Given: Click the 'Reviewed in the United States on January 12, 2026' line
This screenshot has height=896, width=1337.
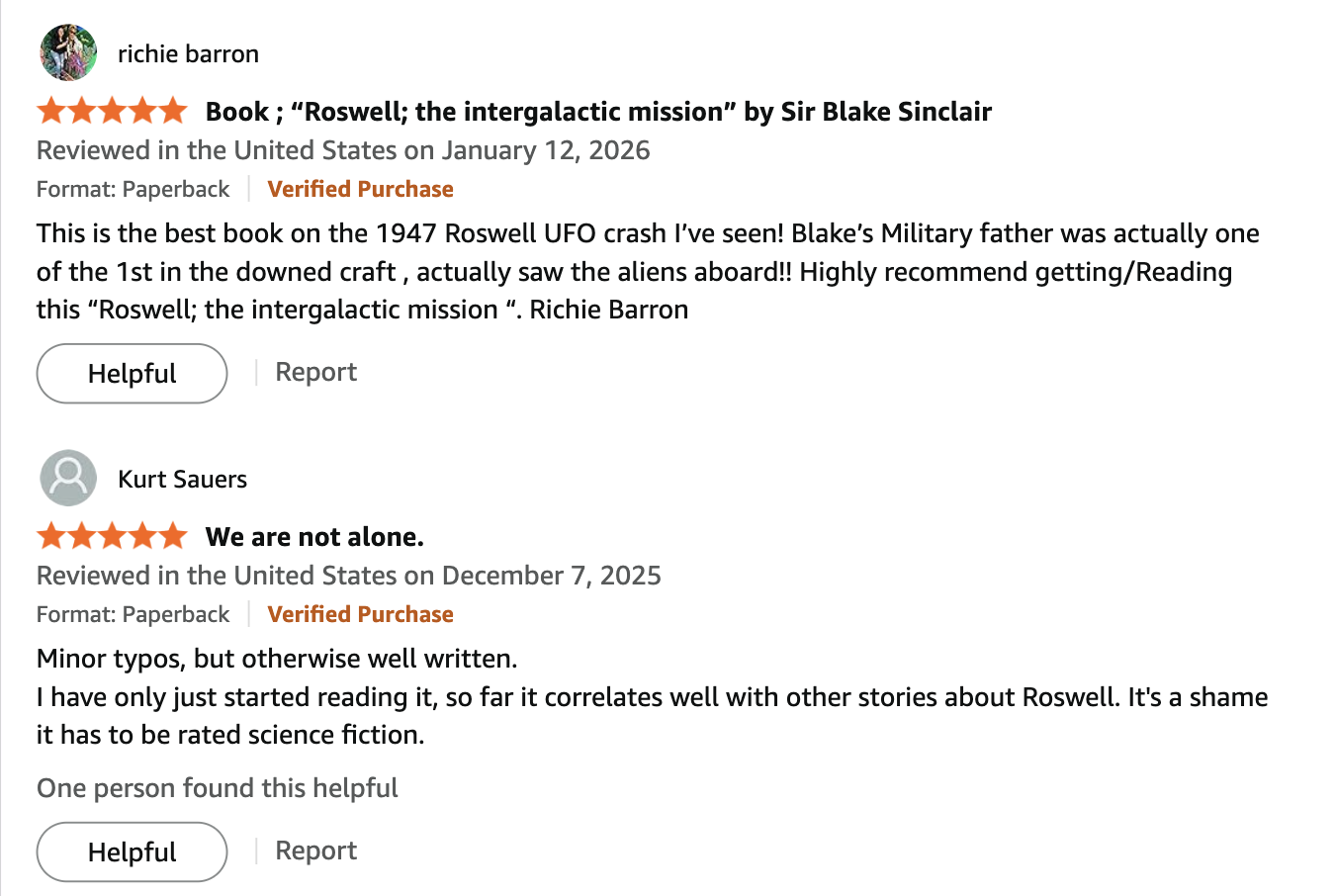Looking at the screenshot, I should click(x=343, y=150).
